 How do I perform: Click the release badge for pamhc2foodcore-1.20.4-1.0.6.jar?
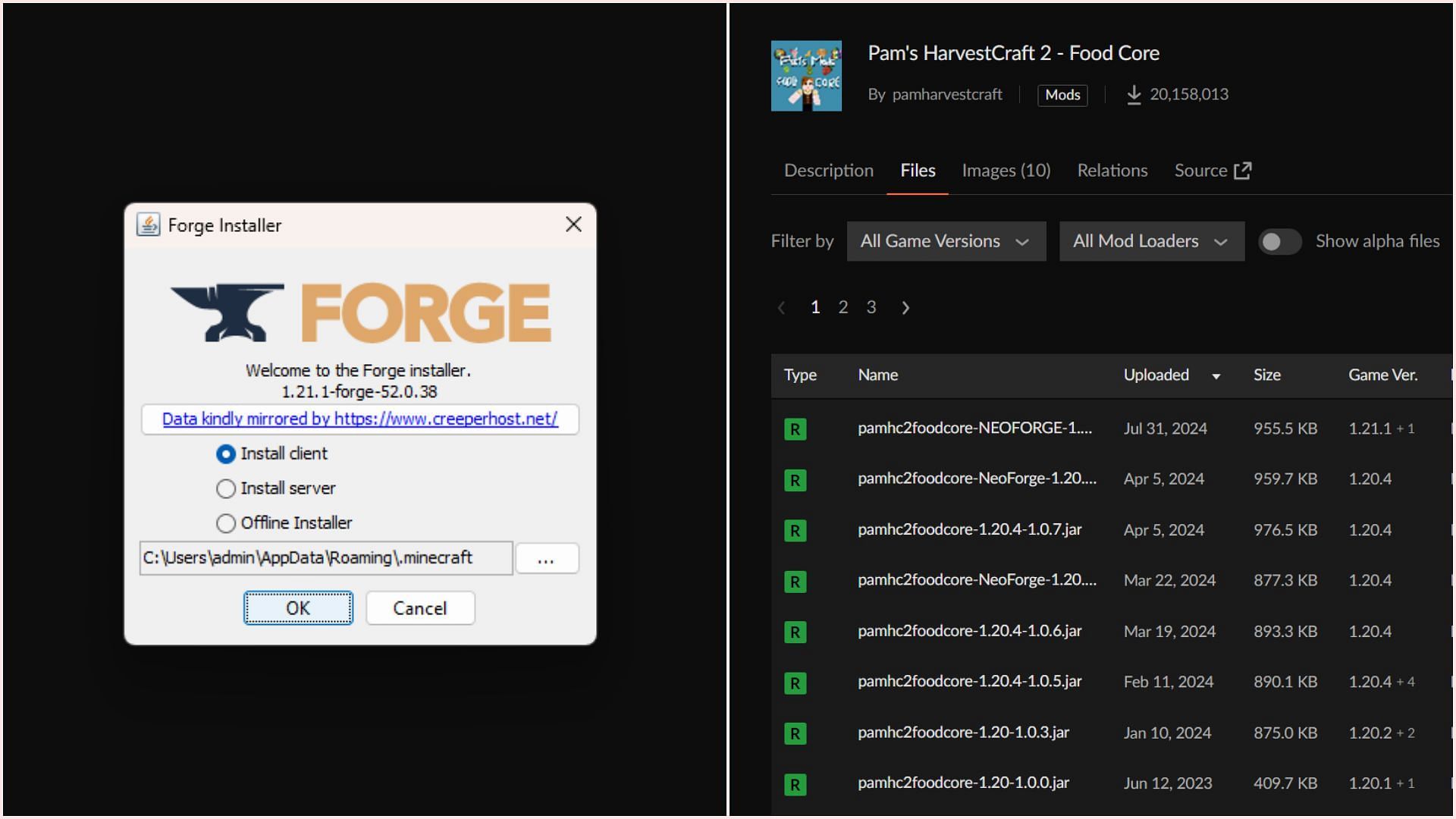pyautogui.click(x=795, y=632)
